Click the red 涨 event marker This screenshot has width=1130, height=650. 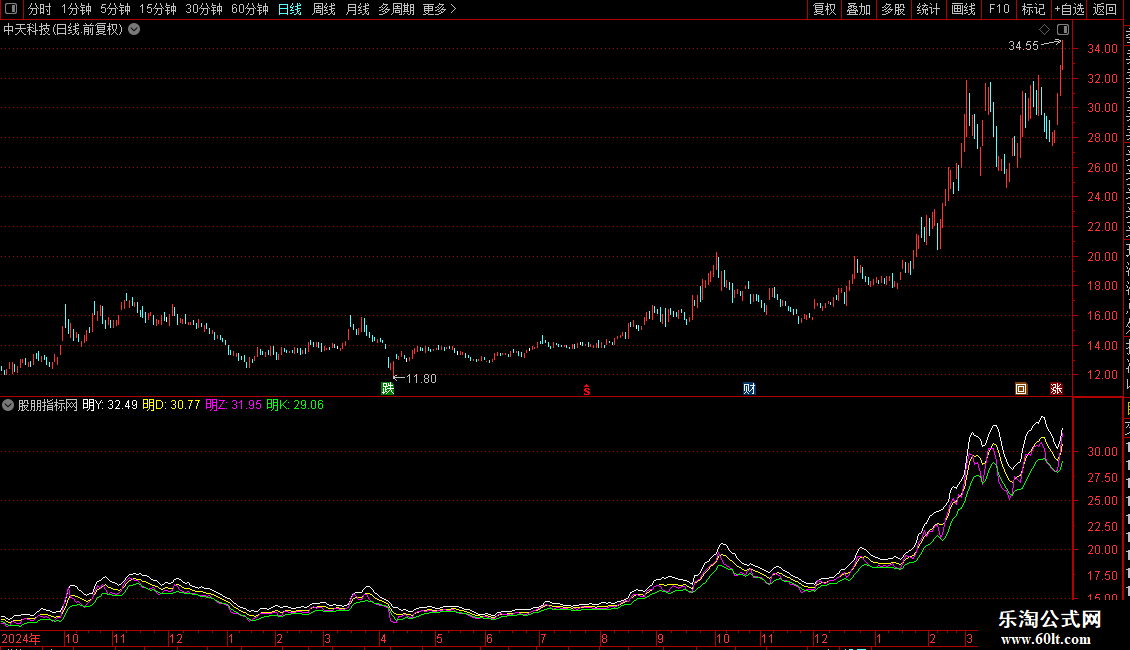point(1056,388)
